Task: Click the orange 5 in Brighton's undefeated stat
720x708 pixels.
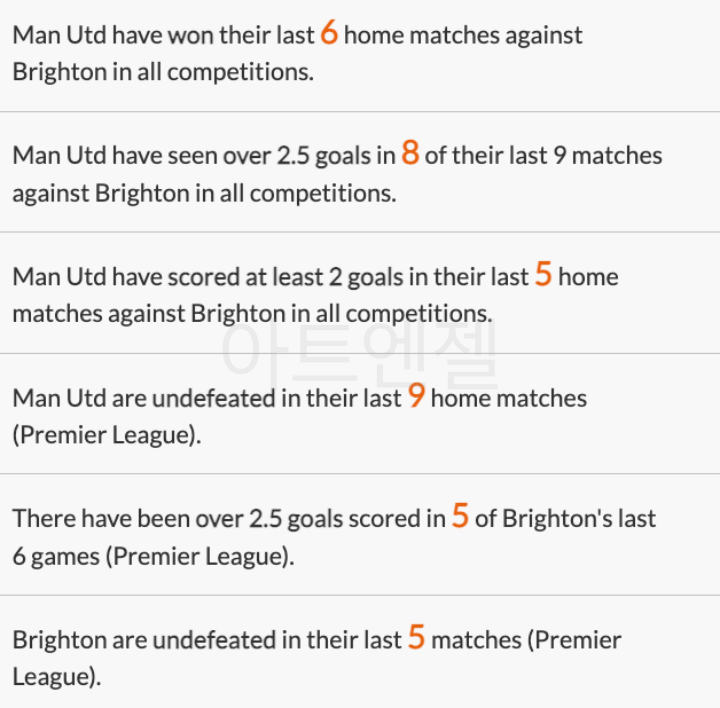Action: (x=416, y=638)
